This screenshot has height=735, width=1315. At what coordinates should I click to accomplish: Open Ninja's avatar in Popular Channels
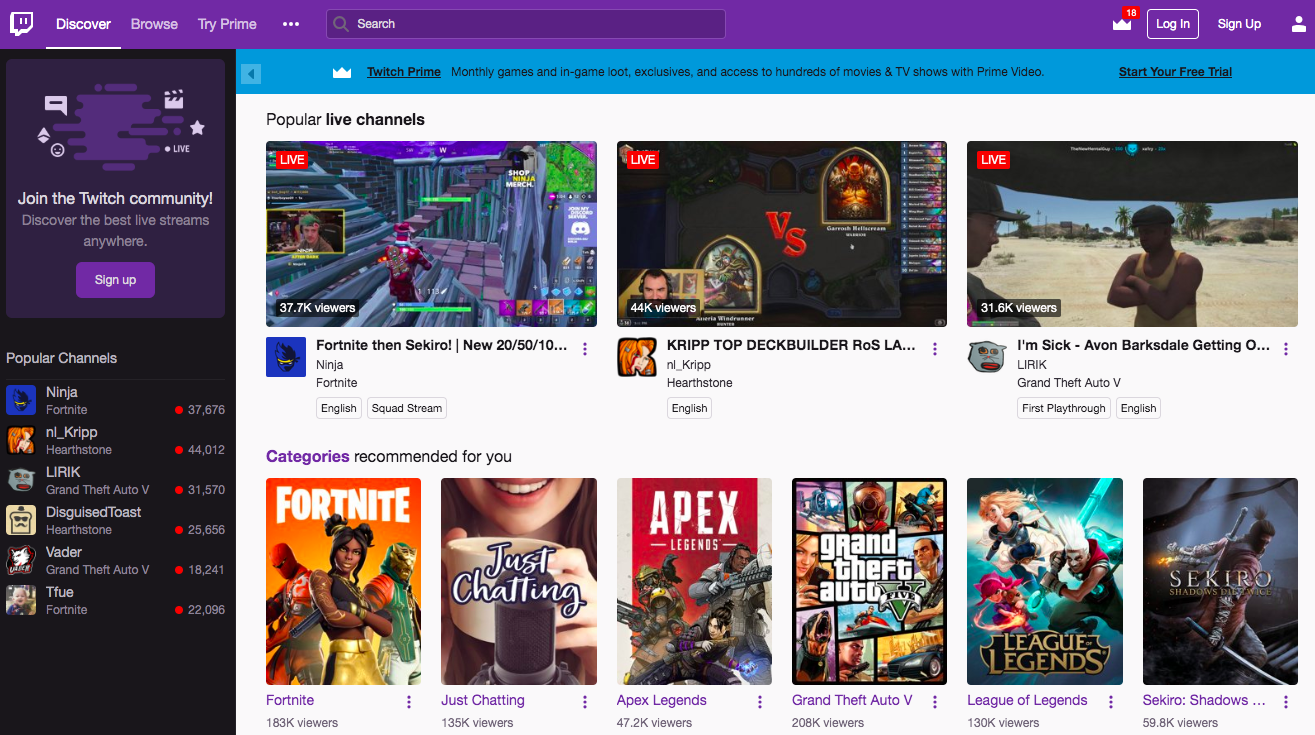point(21,400)
